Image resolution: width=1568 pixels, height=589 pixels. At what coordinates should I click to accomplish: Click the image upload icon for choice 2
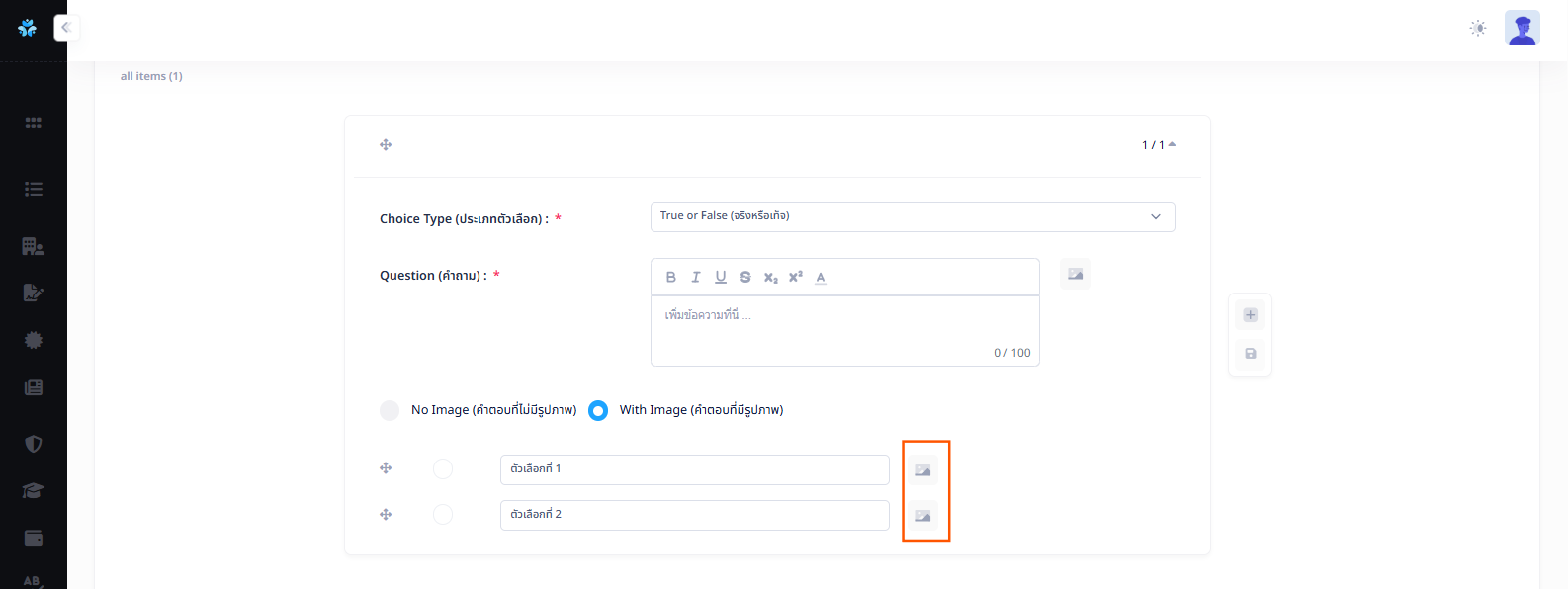tap(922, 516)
